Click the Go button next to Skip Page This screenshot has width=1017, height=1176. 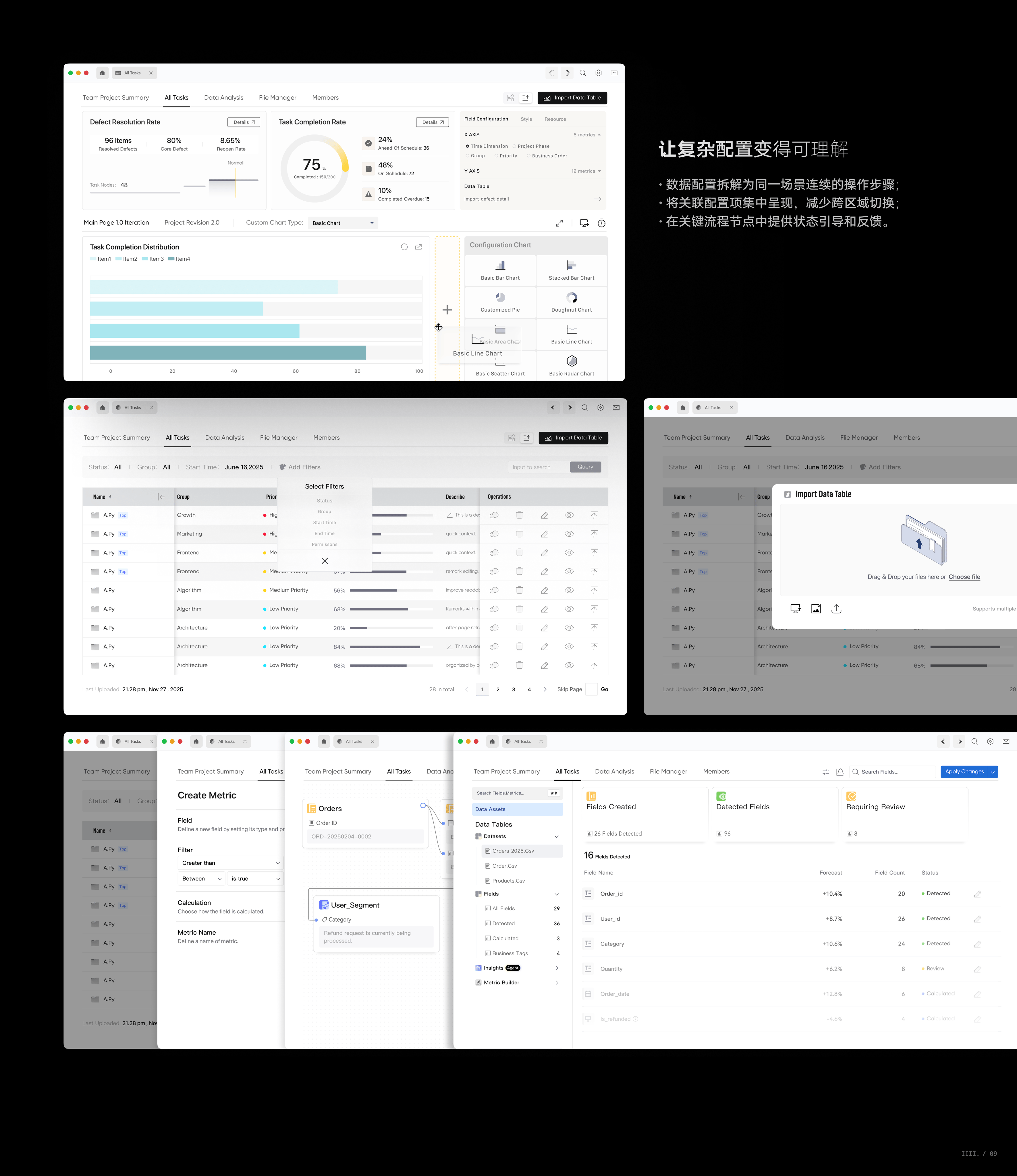605,690
